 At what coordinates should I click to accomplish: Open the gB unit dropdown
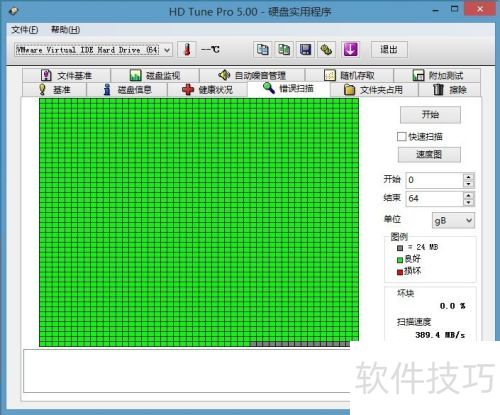(x=453, y=220)
